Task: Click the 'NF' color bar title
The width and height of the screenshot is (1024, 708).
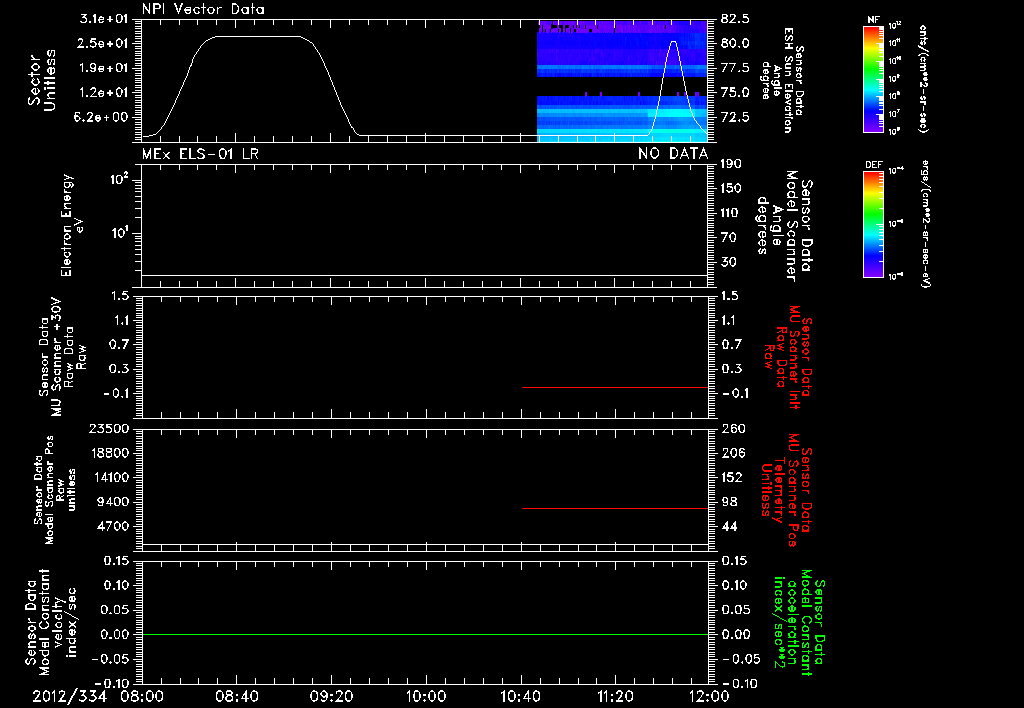Action: tap(874, 20)
